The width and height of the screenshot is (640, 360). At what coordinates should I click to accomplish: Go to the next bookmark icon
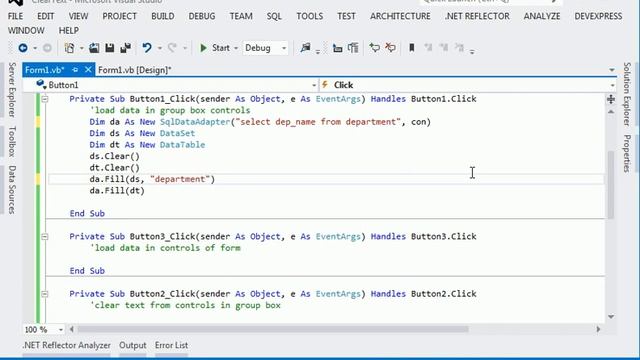pos(444,48)
